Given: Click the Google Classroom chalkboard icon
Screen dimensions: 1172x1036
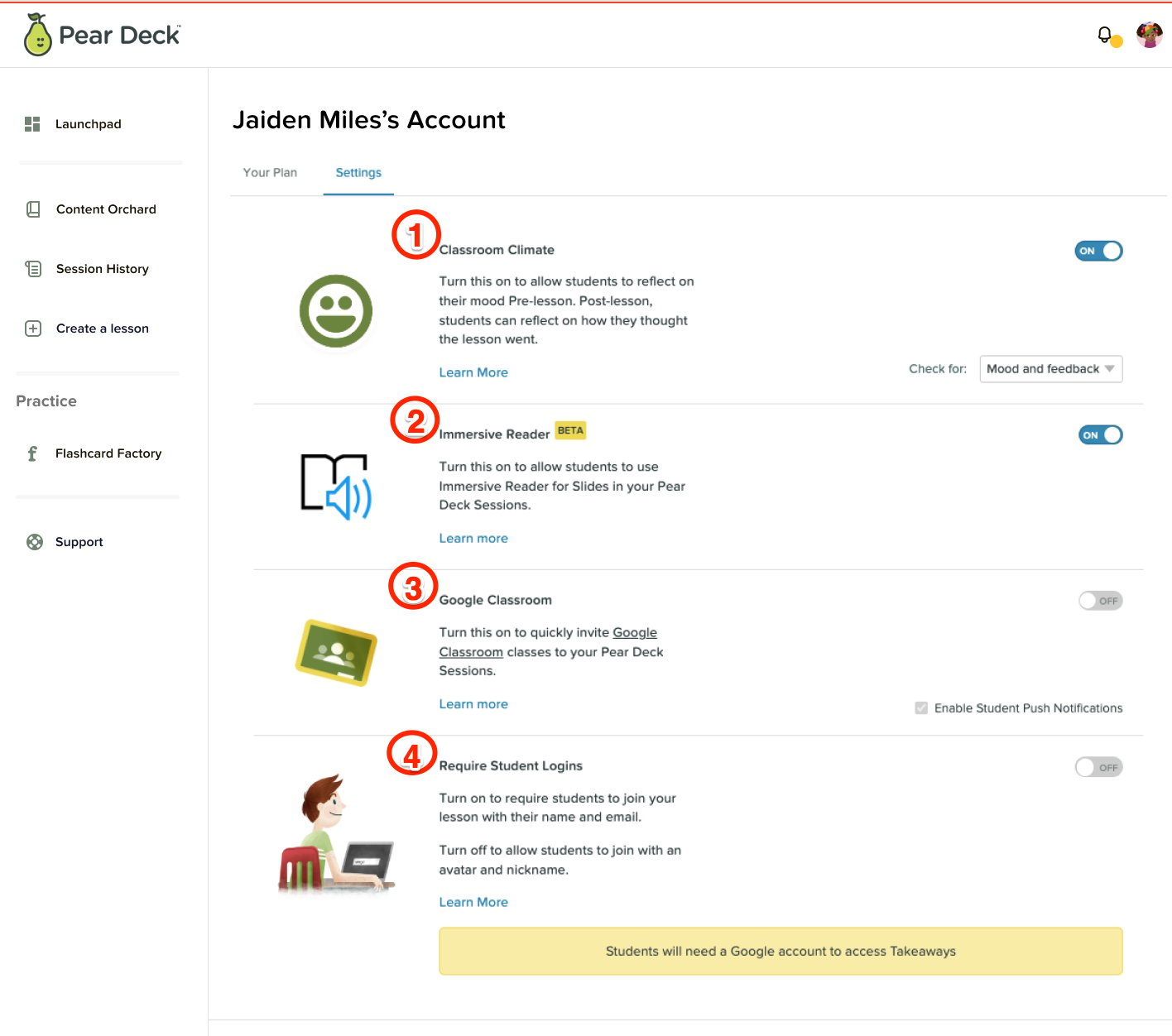Looking at the screenshot, I should (x=336, y=652).
